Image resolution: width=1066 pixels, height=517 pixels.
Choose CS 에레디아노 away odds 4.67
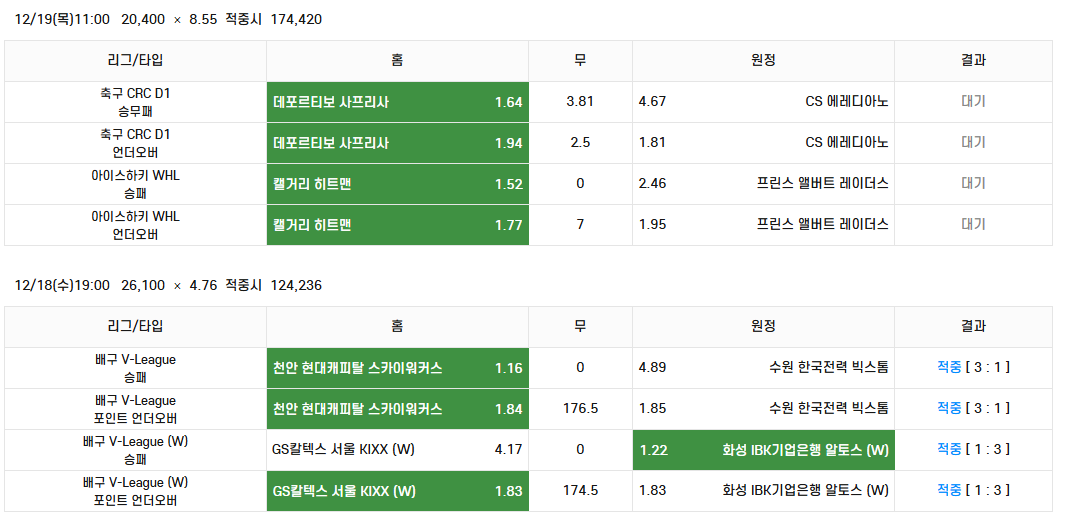[x=763, y=102]
